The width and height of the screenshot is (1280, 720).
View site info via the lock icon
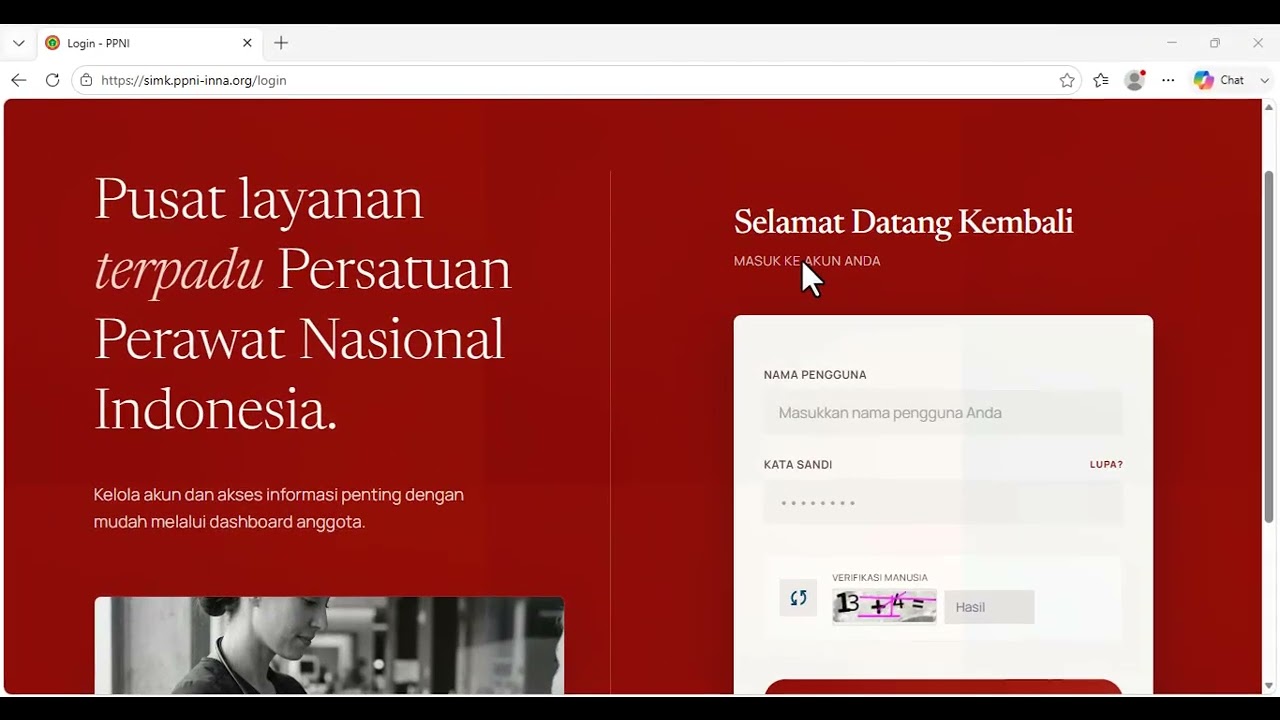pyautogui.click(x=86, y=80)
